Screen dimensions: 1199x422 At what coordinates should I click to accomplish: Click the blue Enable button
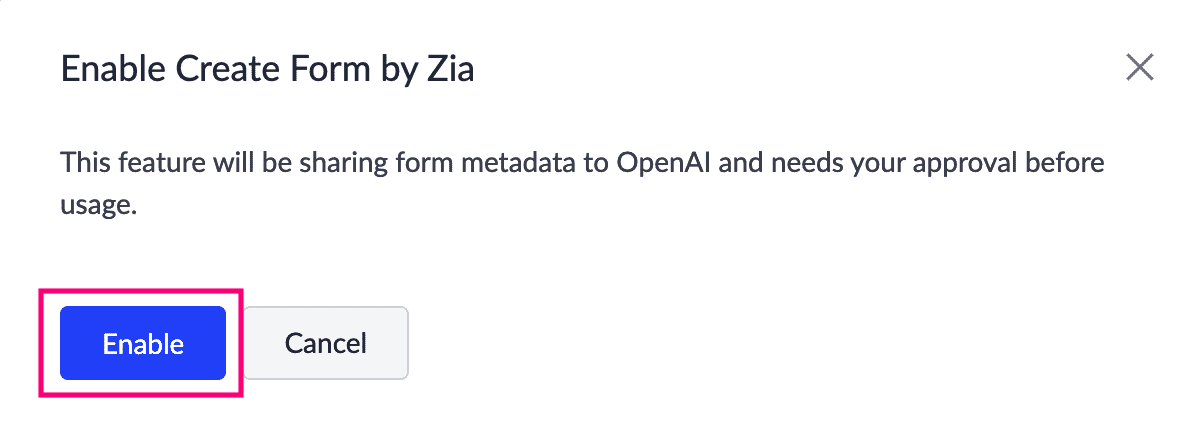pyautogui.click(x=143, y=343)
